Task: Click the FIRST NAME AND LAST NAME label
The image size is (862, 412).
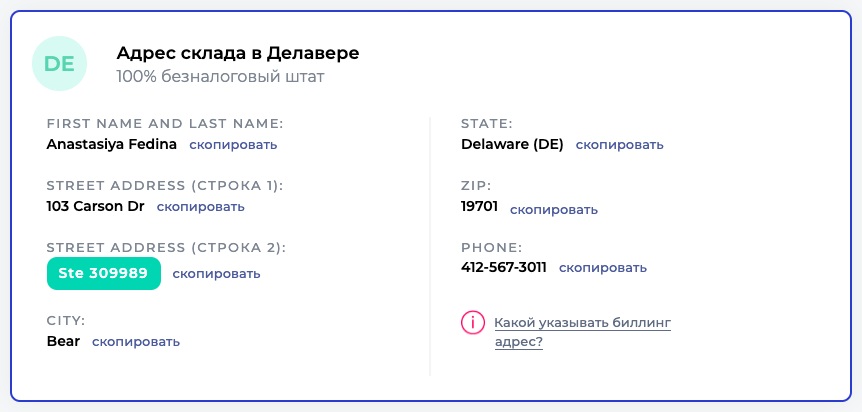Action: [x=165, y=124]
